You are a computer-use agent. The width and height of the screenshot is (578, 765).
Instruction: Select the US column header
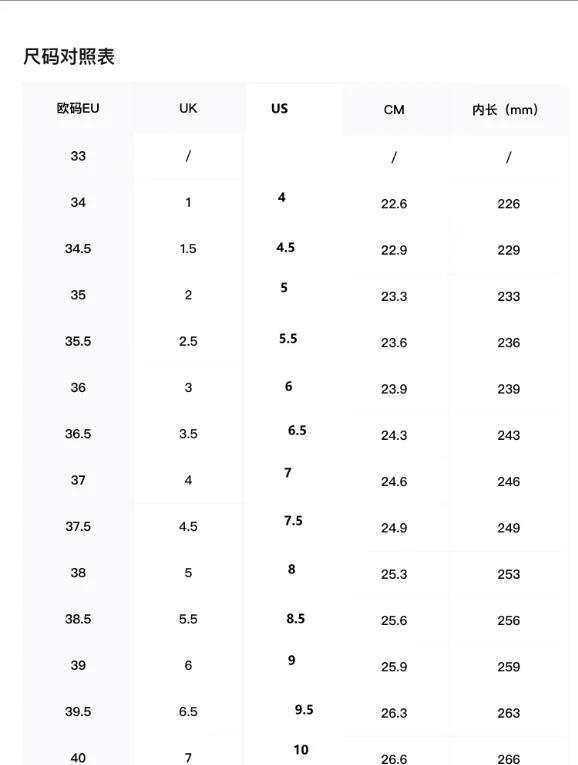click(x=279, y=108)
